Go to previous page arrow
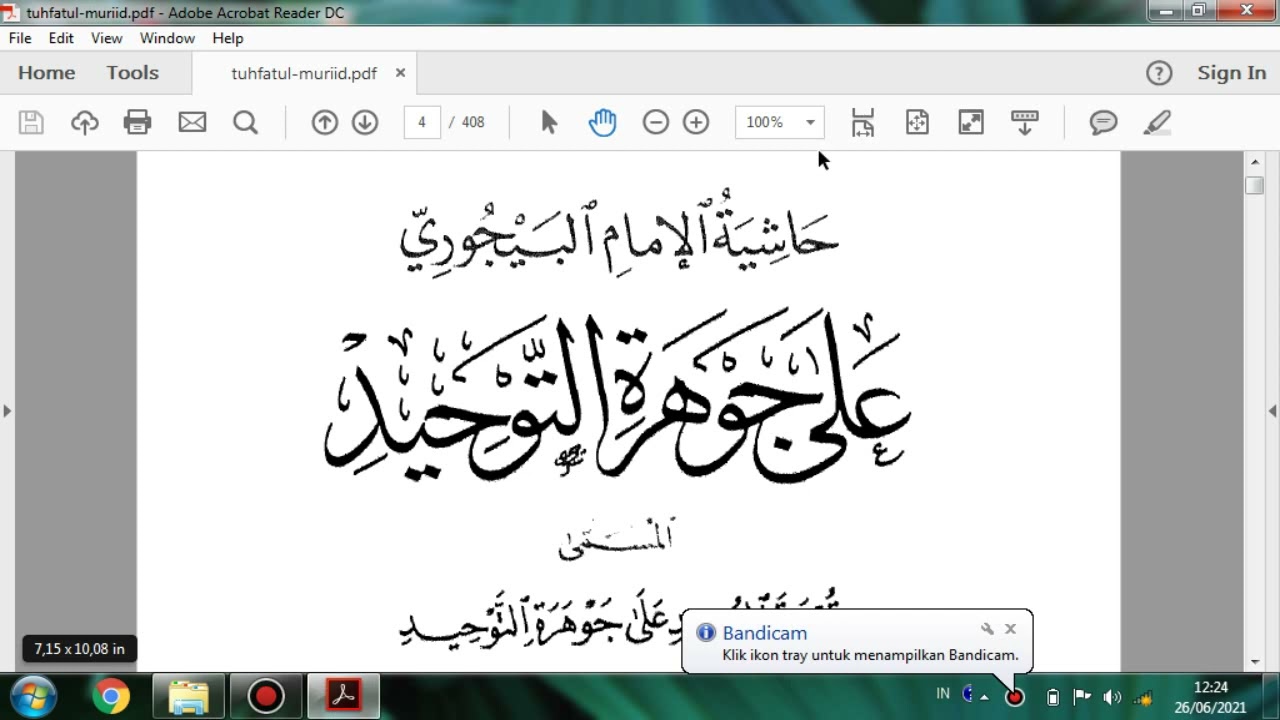Image resolution: width=1280 pixels, height=720 pixels. (x=324, y=122)
